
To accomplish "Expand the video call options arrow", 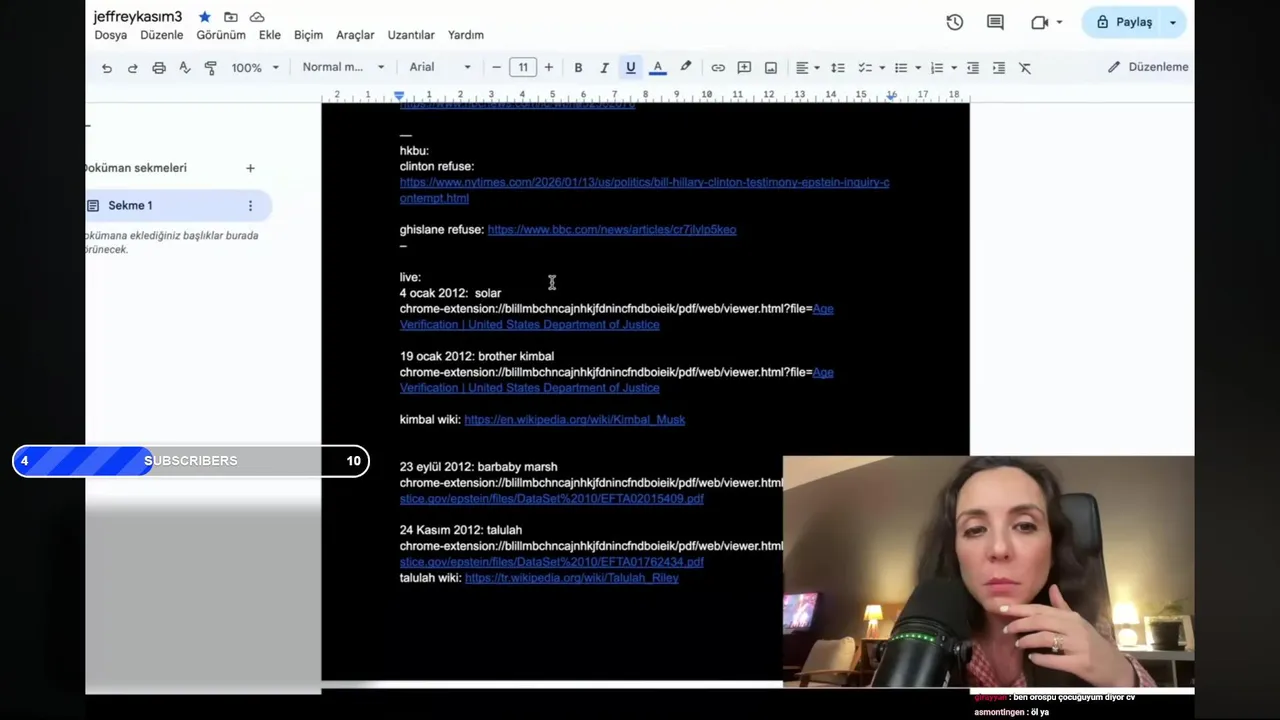I will coord(1059,22).
